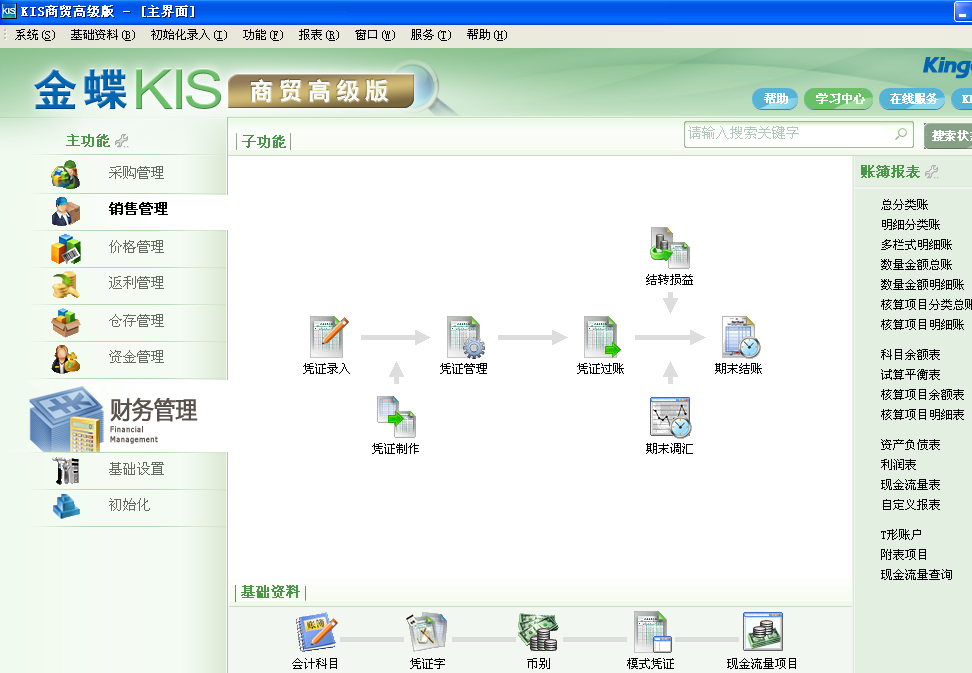This screenshot has width=972, height=673.
Task: Open the 凭证字 voucher word icon
Action: tap(426, 633)
